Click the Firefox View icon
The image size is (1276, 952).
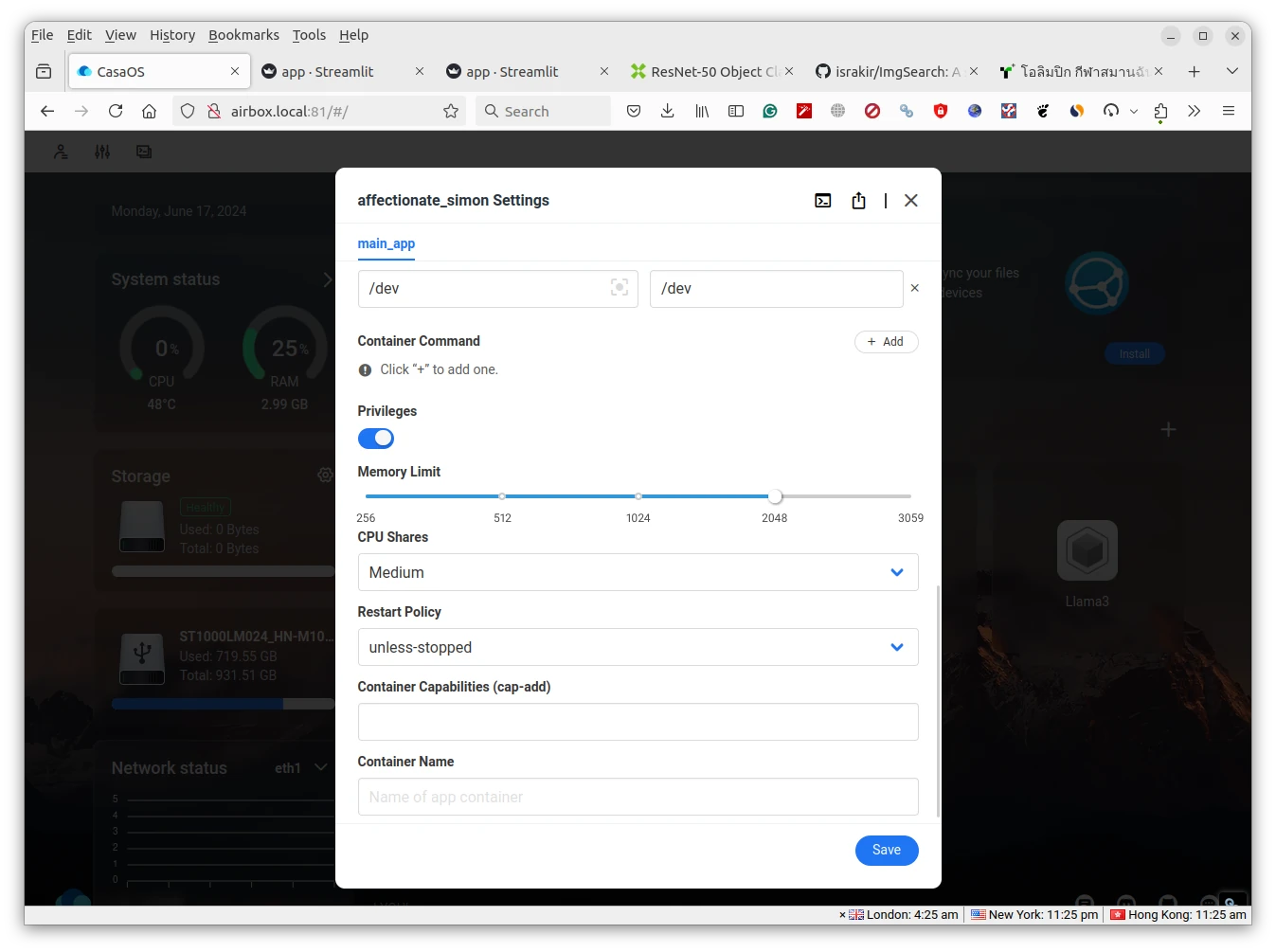tap(44, 72)
